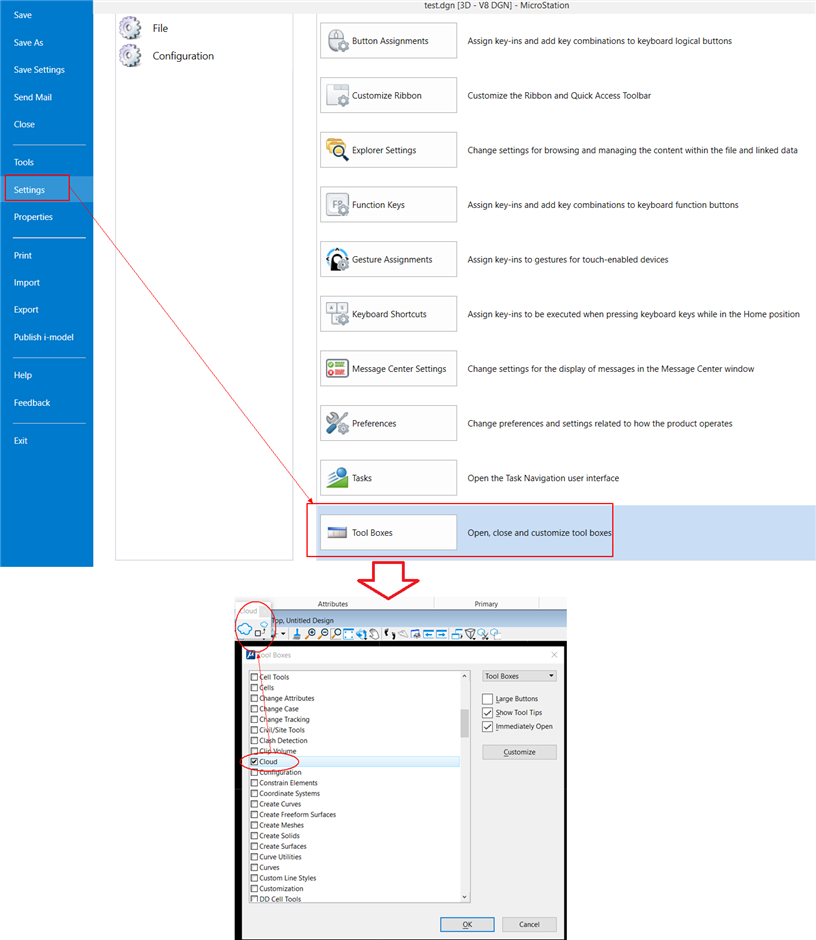Image resolution: width=816 pixels, height=940 pixels.
Task: Open the Settings backstage menu
Action: [x=46, y=189]
